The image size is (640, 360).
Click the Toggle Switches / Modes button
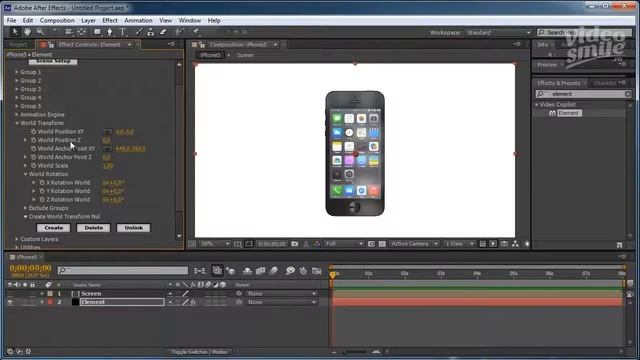pos(199,352)
